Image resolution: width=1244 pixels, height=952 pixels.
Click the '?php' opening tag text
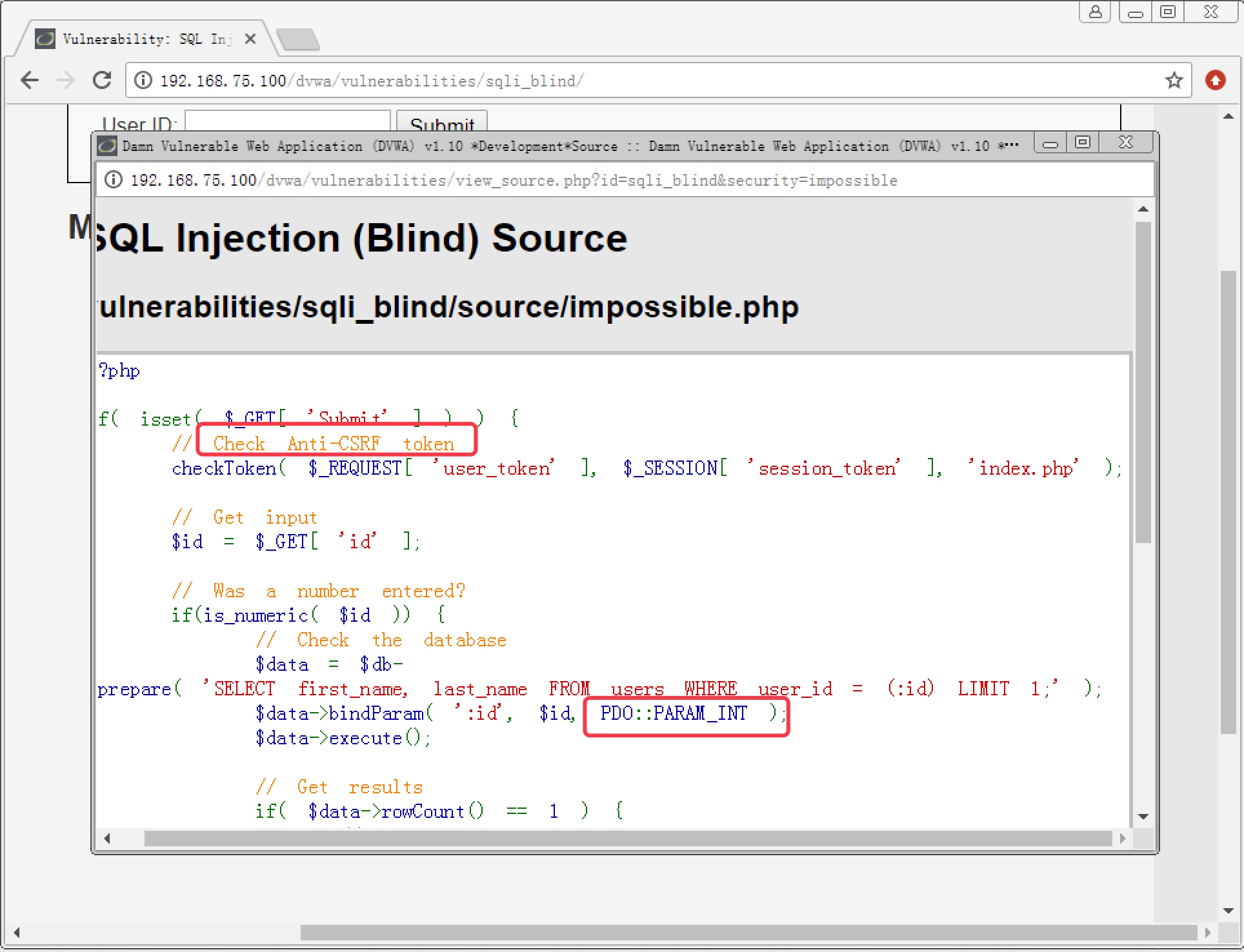point(119,372)
